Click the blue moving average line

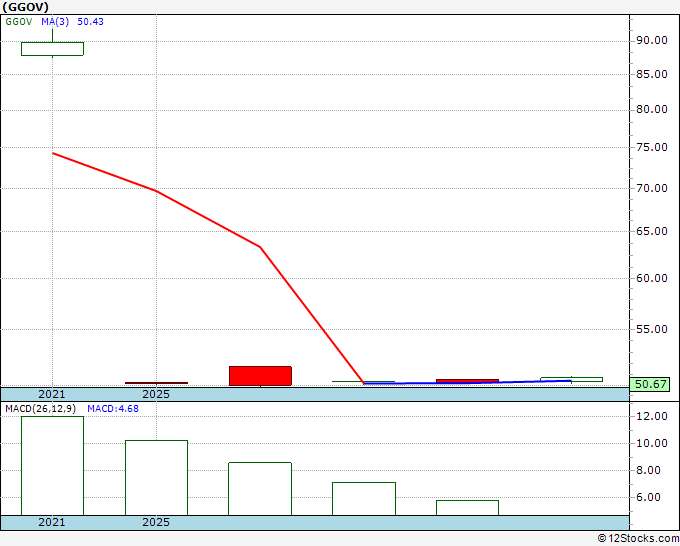tap(468, 382)
